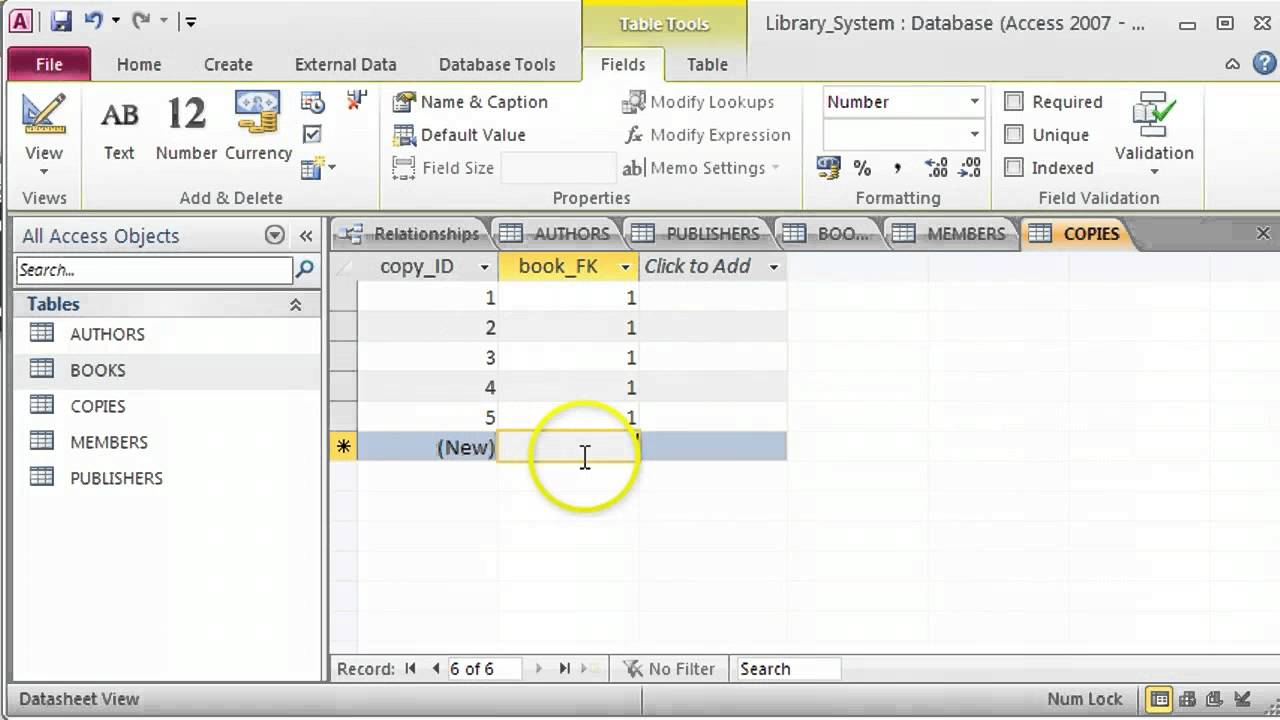Switch to the Create ribbon tab

click(228, 64)
